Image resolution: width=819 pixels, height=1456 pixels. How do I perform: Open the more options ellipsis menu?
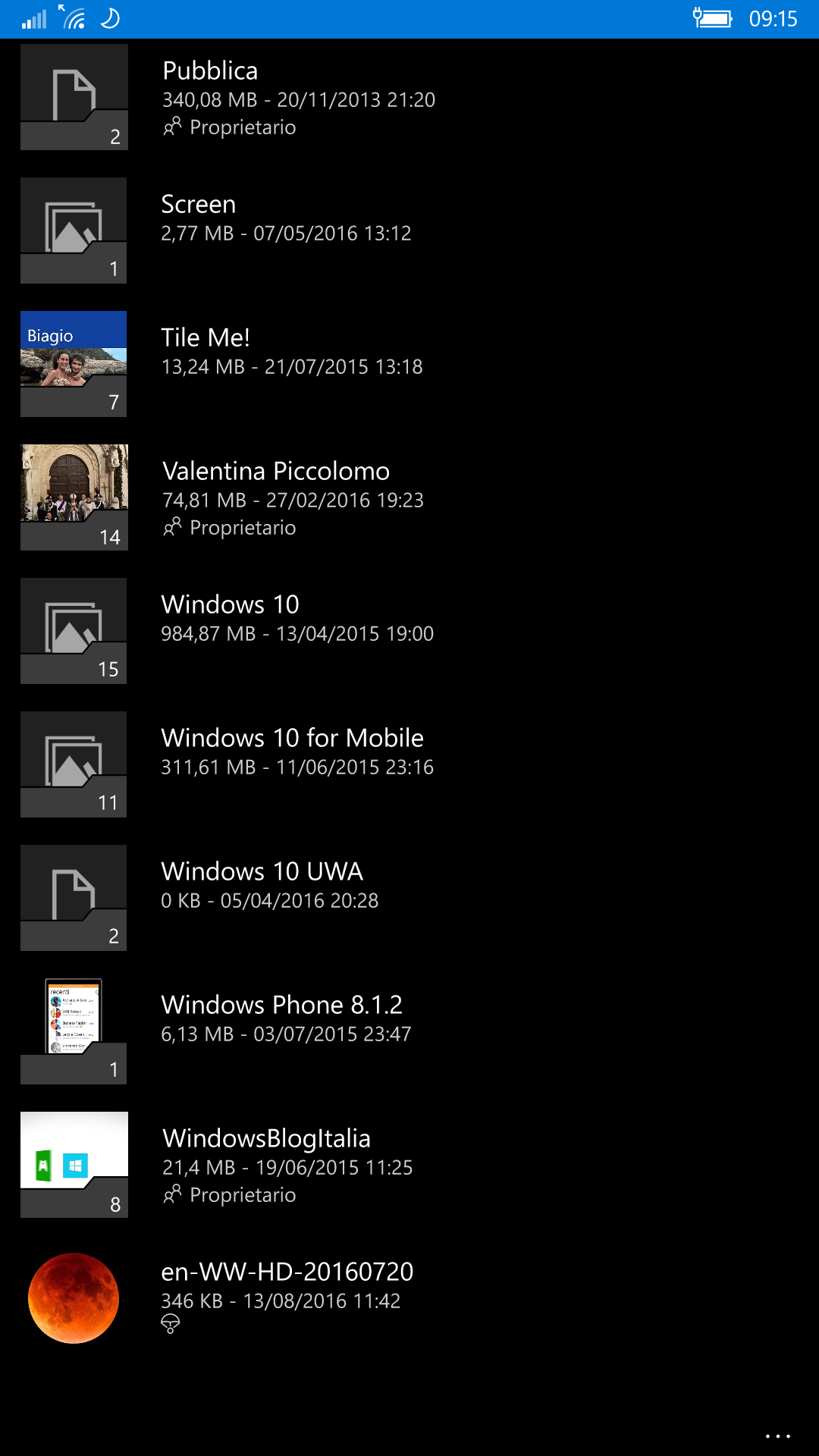(x=778, y=1436)
